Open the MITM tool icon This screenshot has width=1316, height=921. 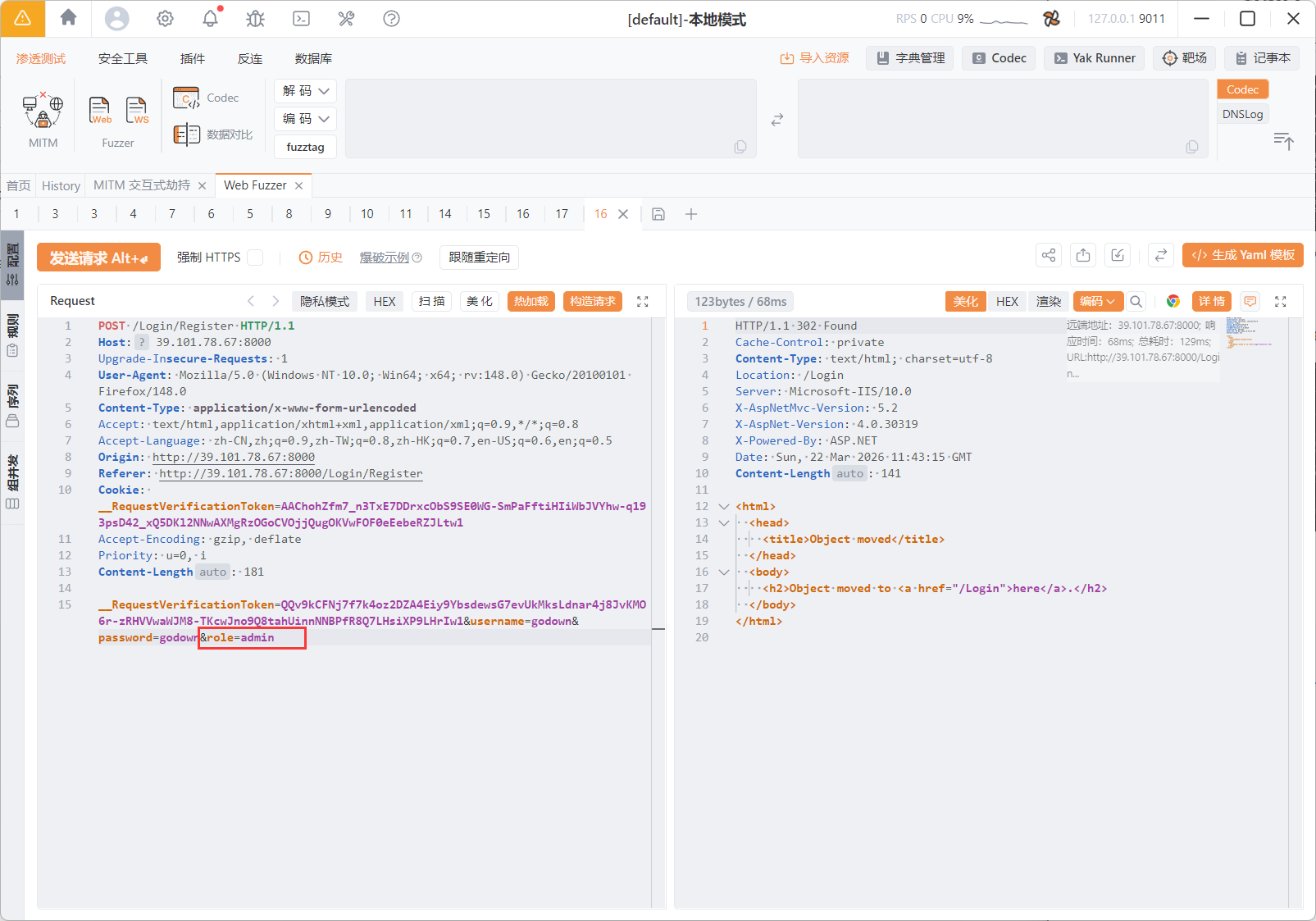click(43, 112)
